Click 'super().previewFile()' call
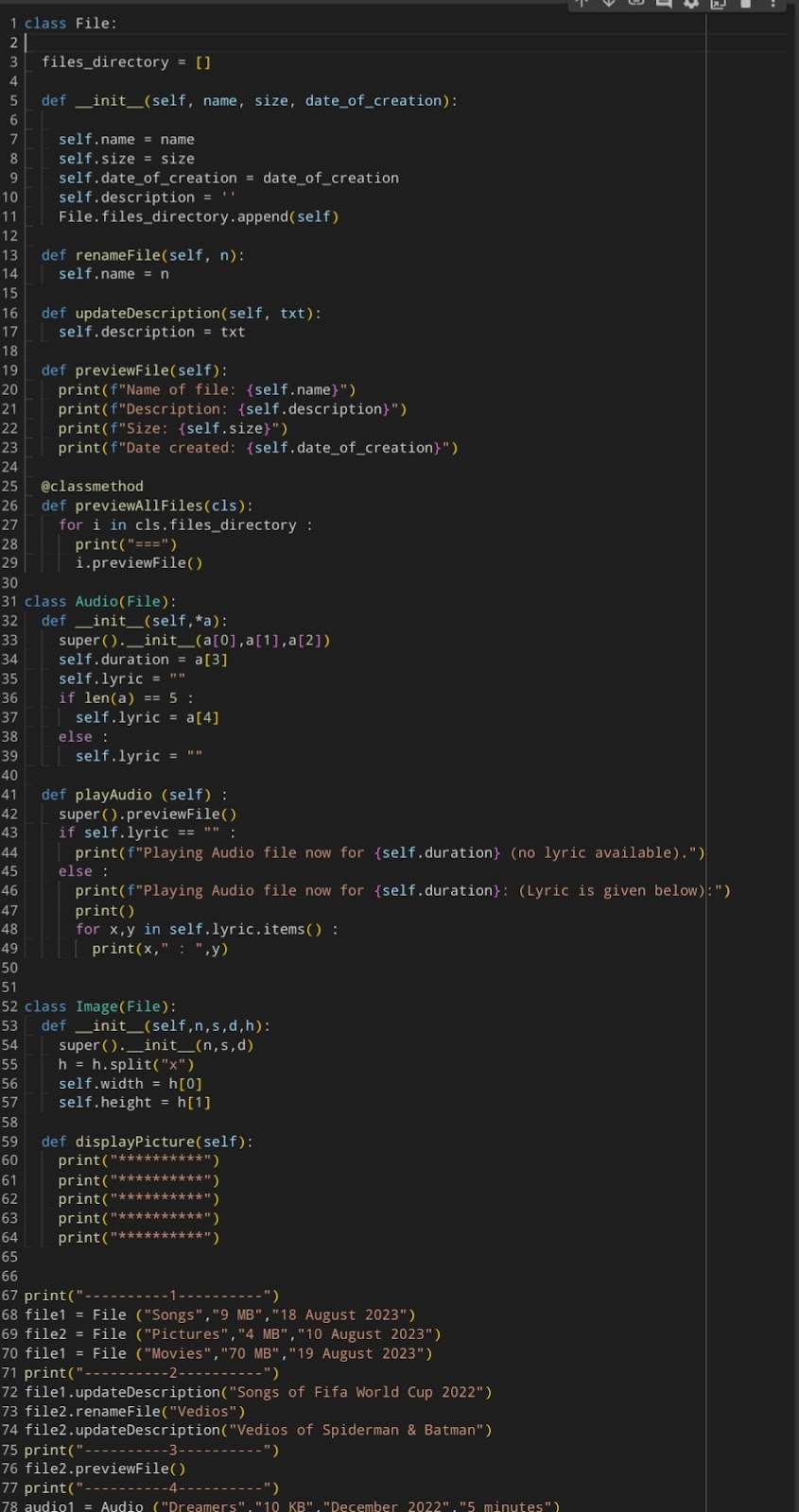Viewport: 799px width, 1512px height. [x=148, y=814]
